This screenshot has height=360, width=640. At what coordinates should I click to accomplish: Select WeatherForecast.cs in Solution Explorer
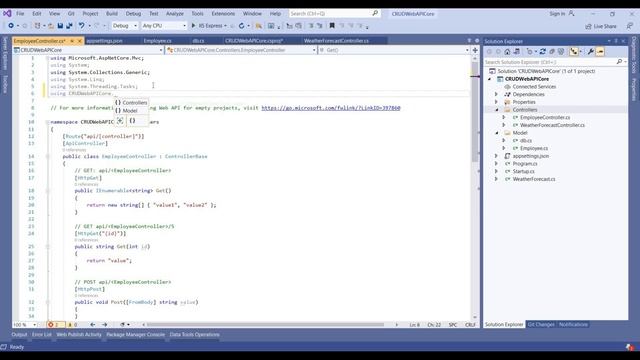pos(534,179)
